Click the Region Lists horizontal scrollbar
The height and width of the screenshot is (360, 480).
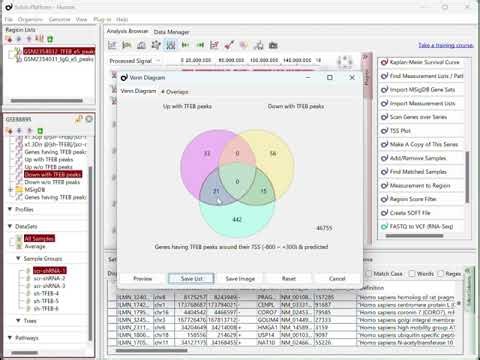pyautogui.click(x=47, y=100)
